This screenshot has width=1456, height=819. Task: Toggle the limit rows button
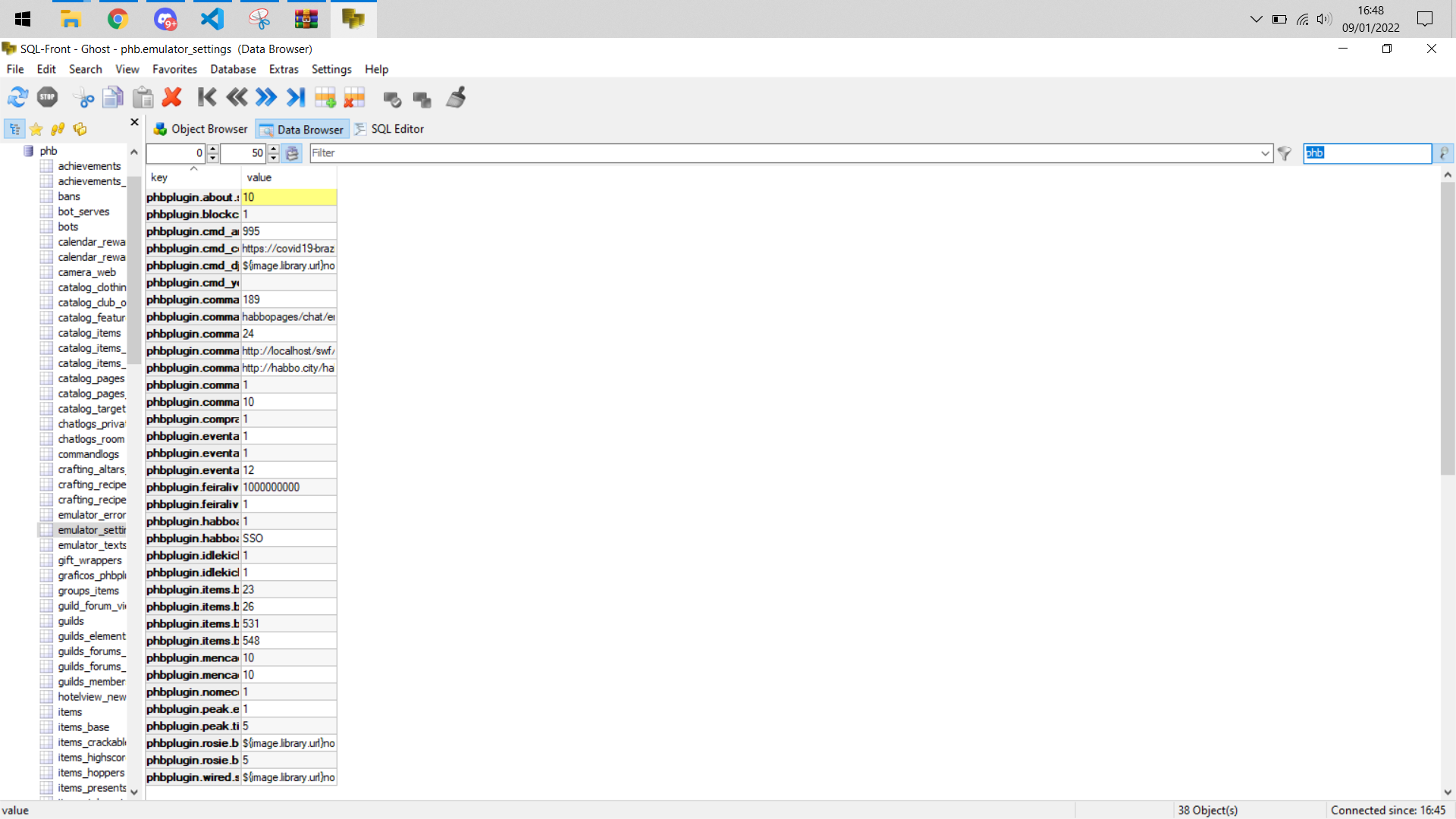pos(292,153)
